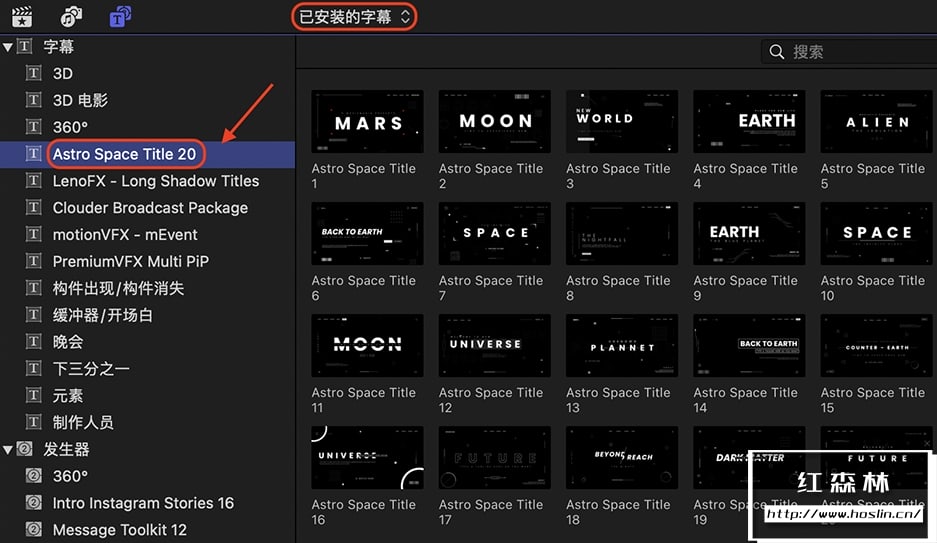Select the 360° titles category under 字幕
The height and width of the screenshot is (543, 937).
pos(70,127)
